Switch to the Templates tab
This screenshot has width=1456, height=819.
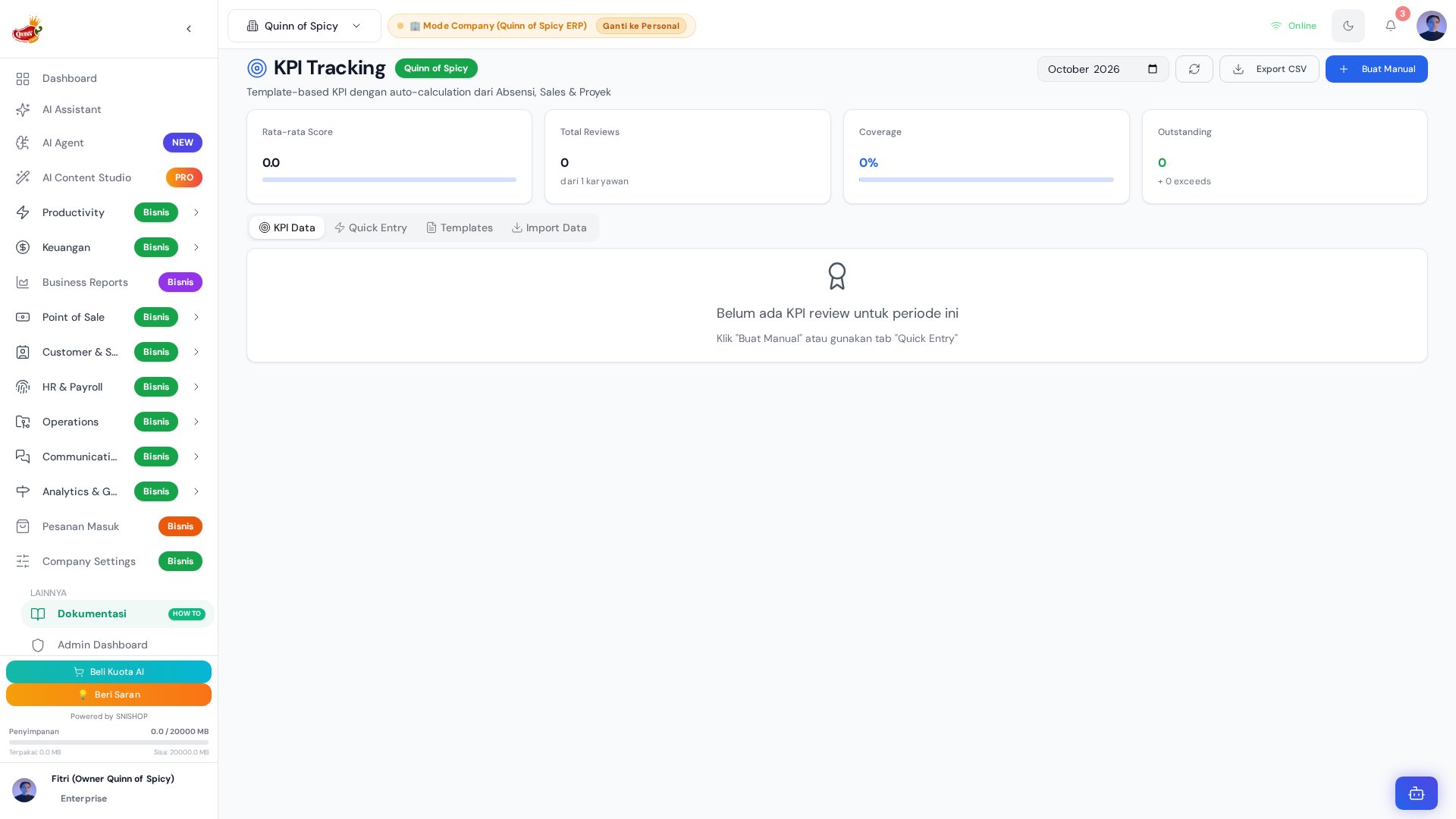pyautogui.click(x=460, y=227)
